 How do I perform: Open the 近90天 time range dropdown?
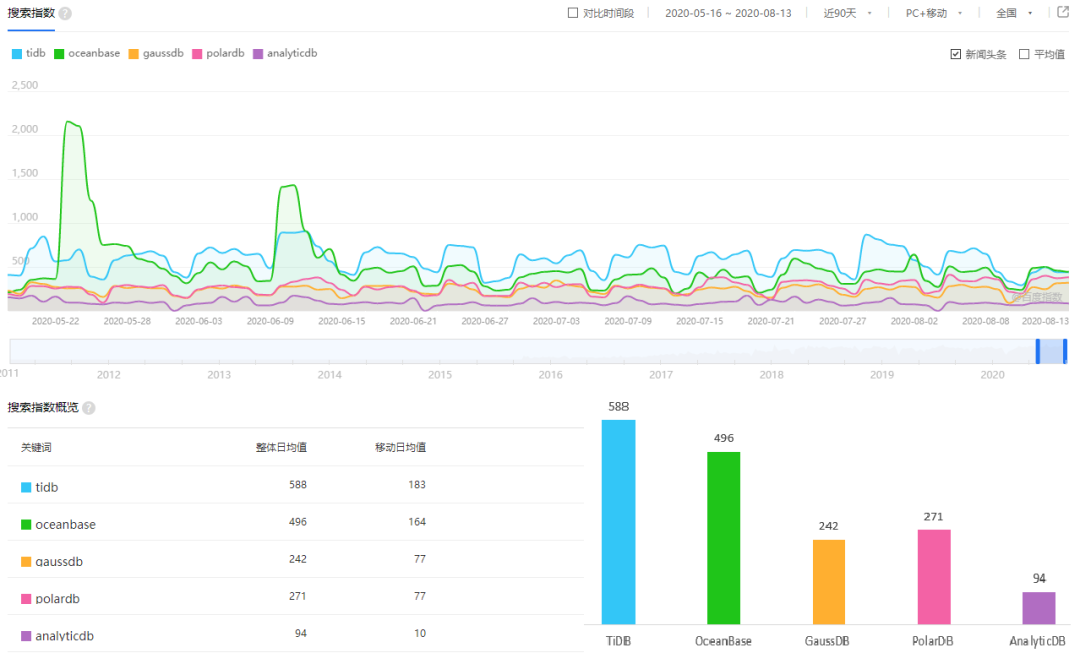pyautogui.click(x=847, y=13)
